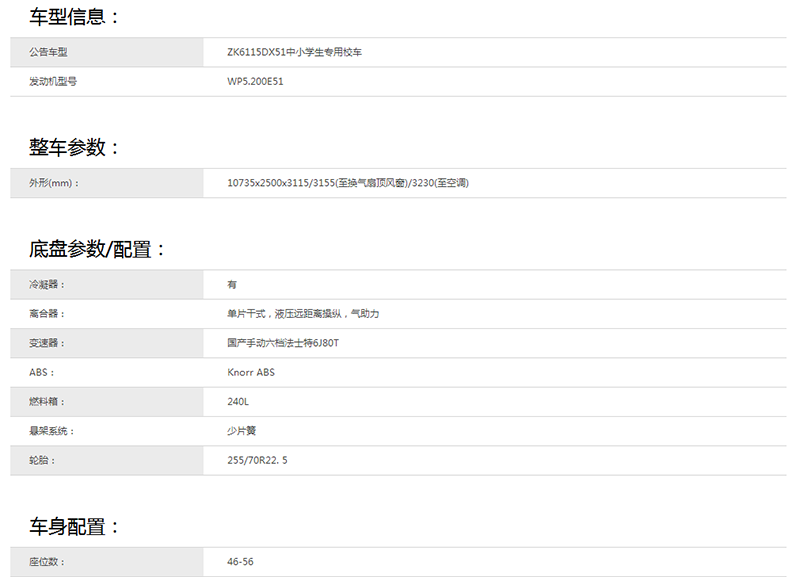The image size is (800, 577).
Task: Click the 底盘参数/配置 section heading
Action: (97, 250)
